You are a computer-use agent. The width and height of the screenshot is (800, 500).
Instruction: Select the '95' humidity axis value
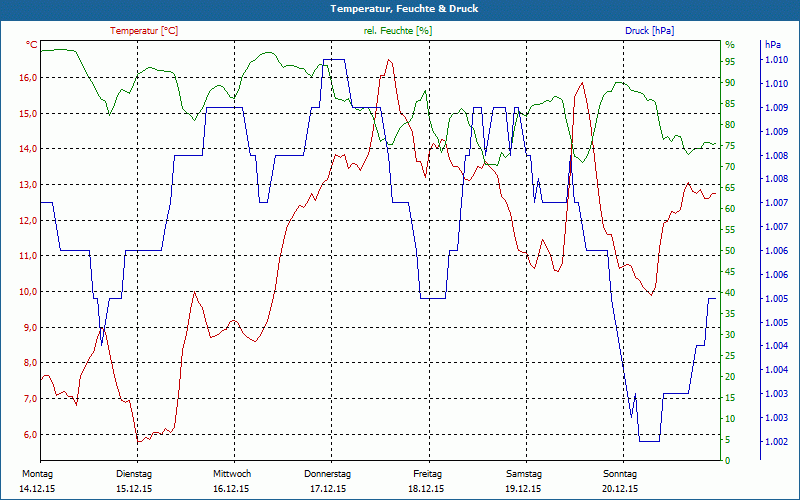[730, 62]
